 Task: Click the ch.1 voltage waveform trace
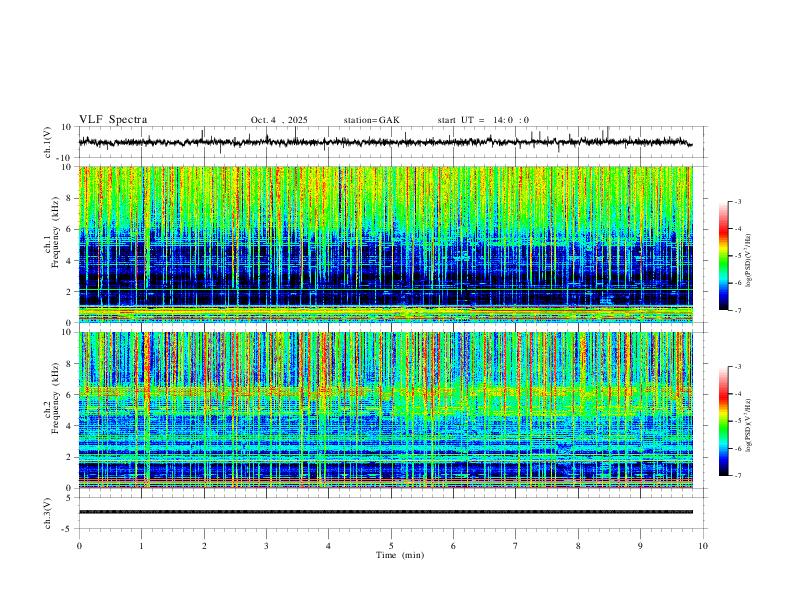[386, 141]
